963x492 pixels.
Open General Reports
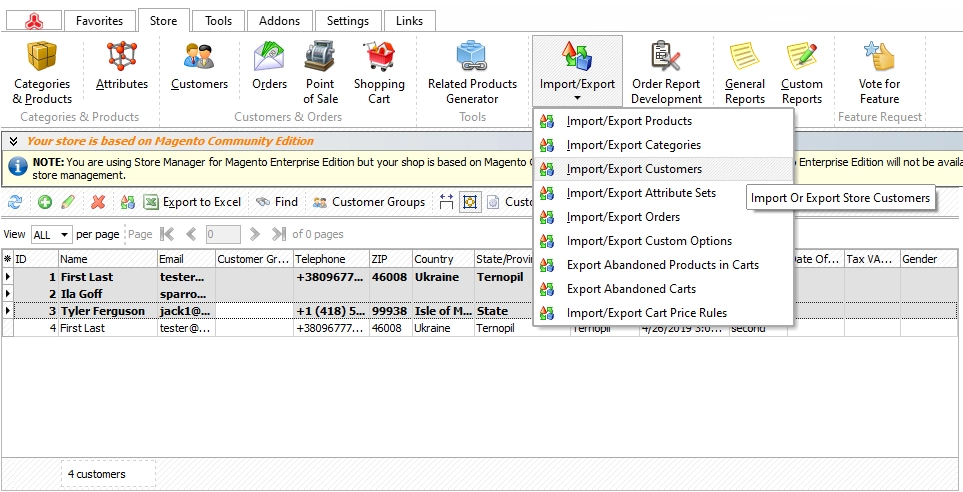coord(744,72)
